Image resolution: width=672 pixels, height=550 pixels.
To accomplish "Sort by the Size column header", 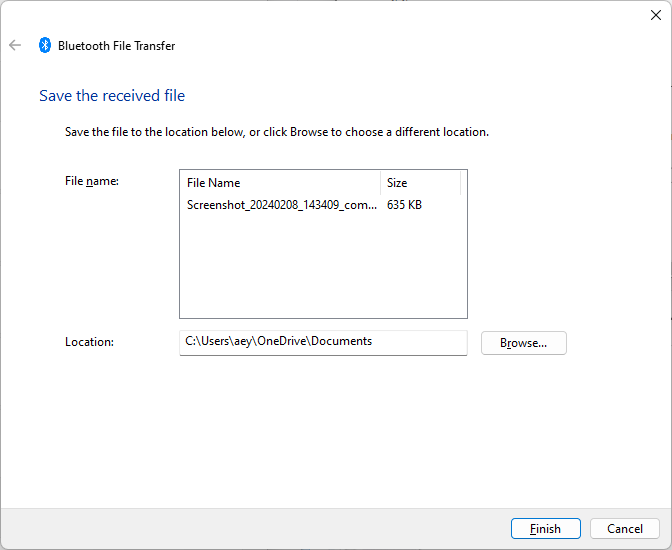I will 420,183.
